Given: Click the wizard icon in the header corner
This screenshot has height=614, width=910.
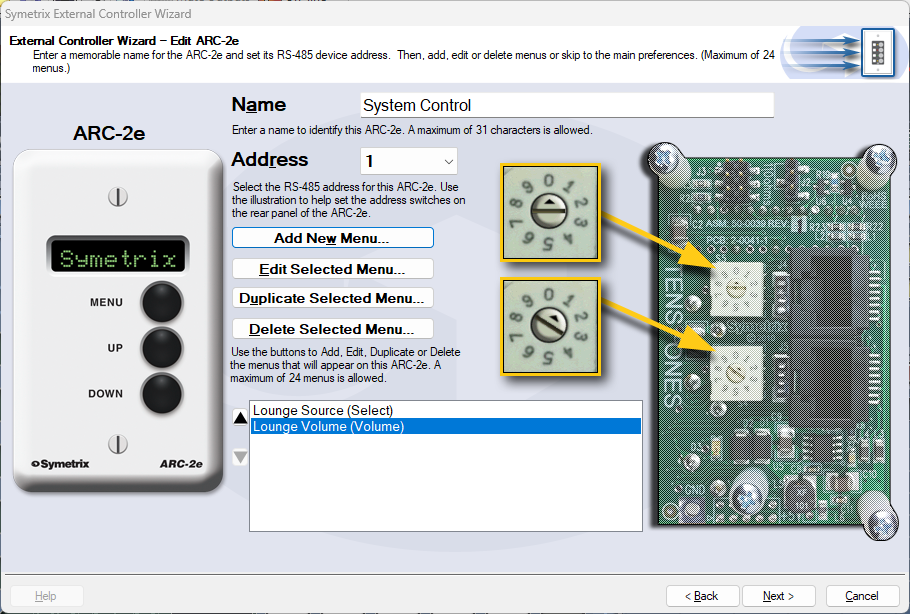Looking at the screenshot, I should 876,52.
